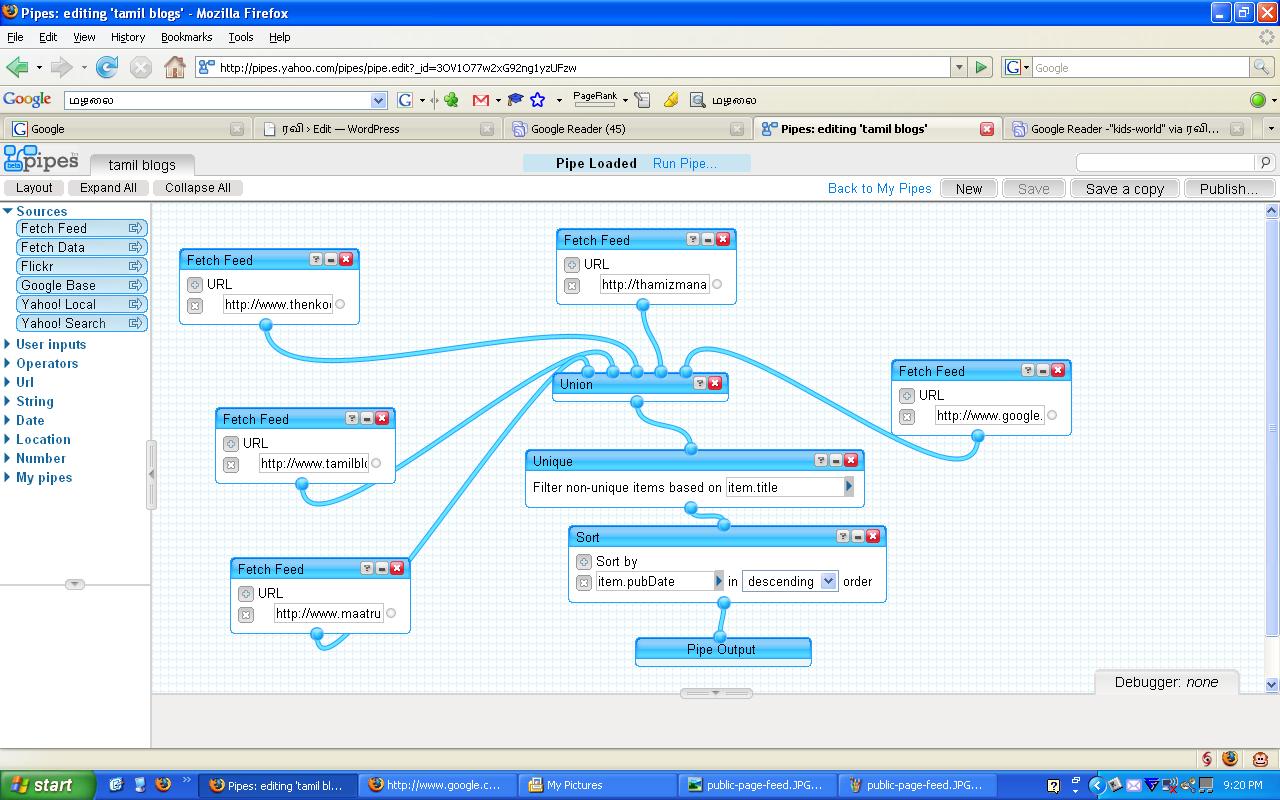Click the add icon beside the Flickr source
Image resolution: width=1280 pixels, height=800 pixels.
pos(135,266)
